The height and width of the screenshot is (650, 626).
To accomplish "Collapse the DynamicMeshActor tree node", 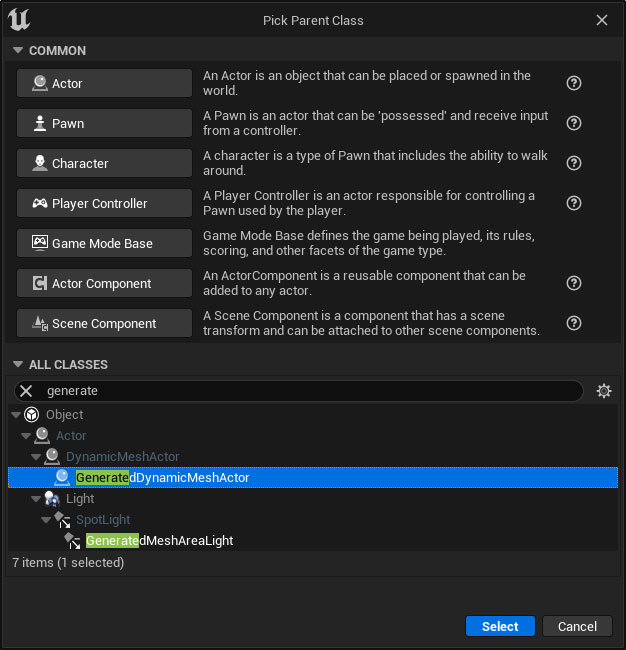I will tap(36, 456).
